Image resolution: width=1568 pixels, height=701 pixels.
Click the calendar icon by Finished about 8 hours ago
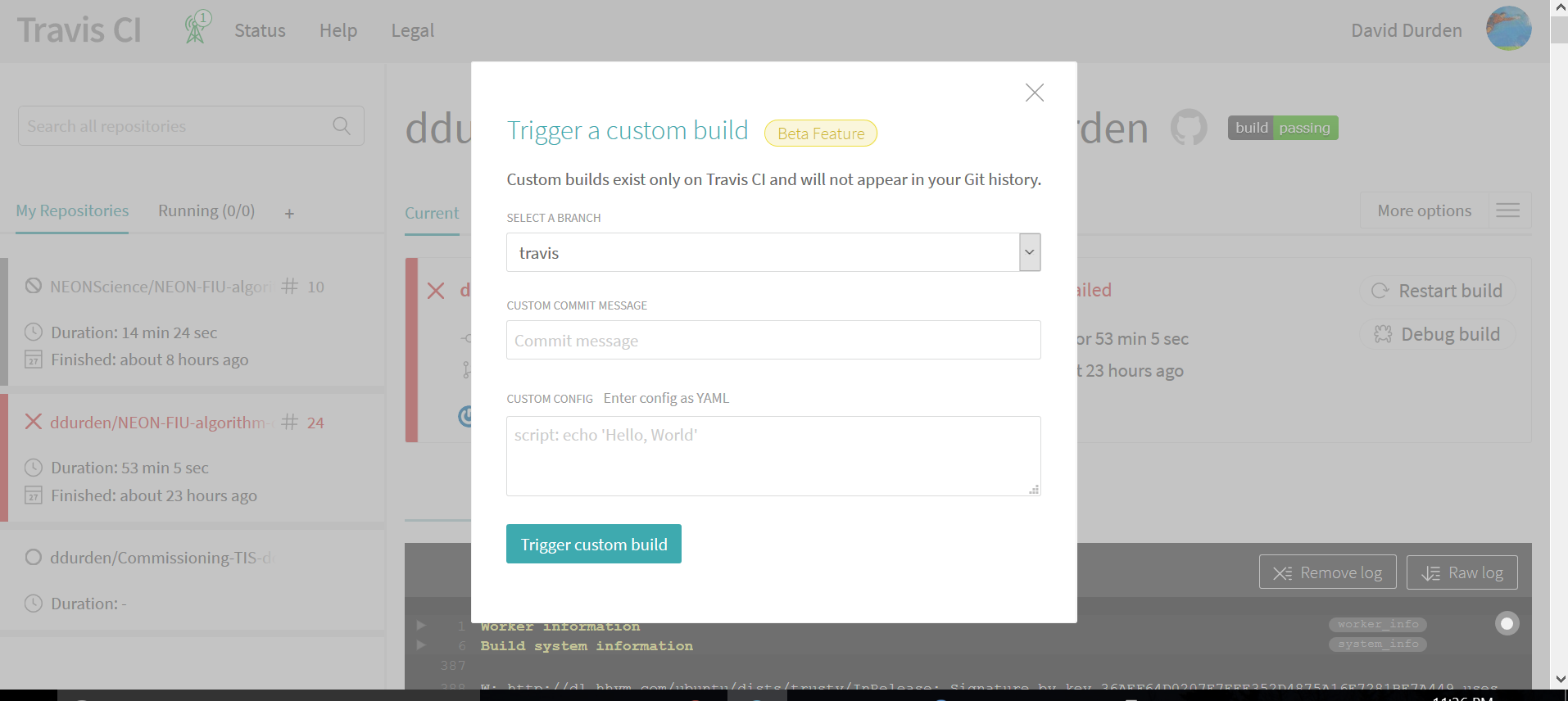click(34, 359)
